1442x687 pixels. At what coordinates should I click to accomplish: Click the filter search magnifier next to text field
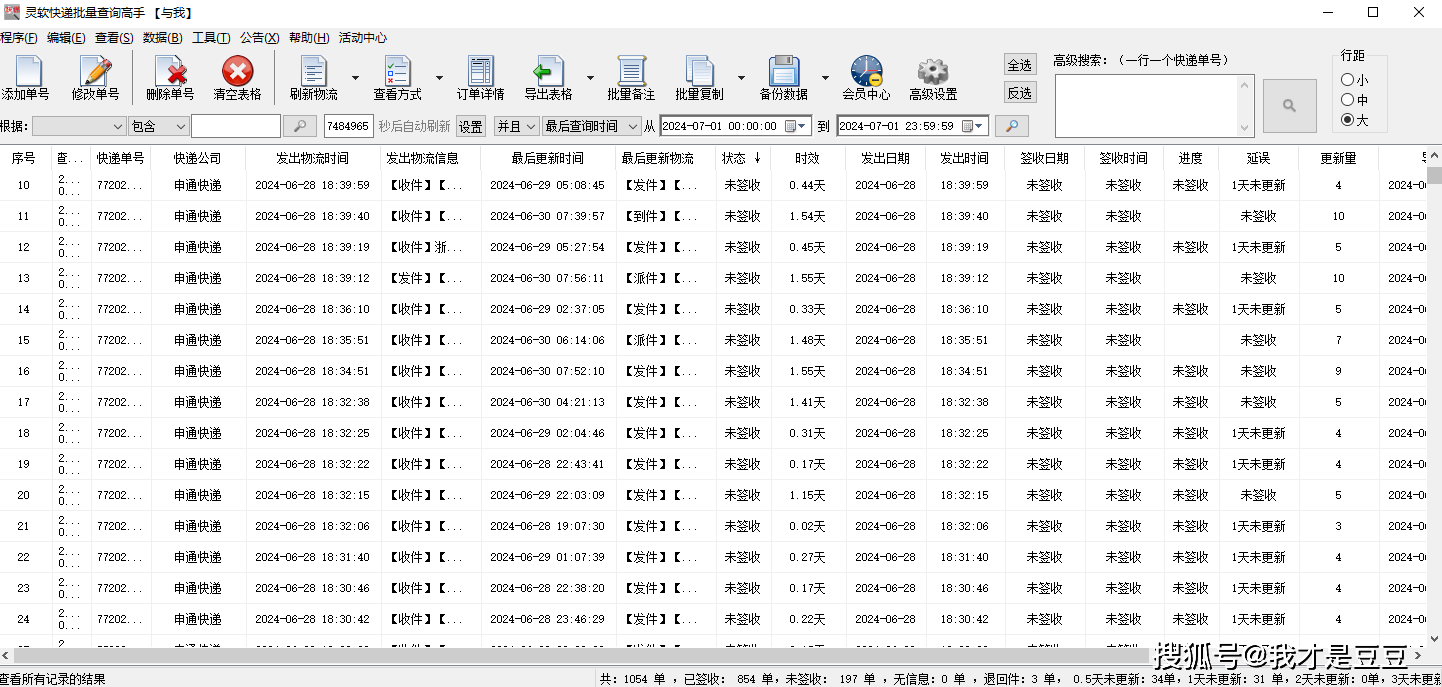(x=300, y=126)
